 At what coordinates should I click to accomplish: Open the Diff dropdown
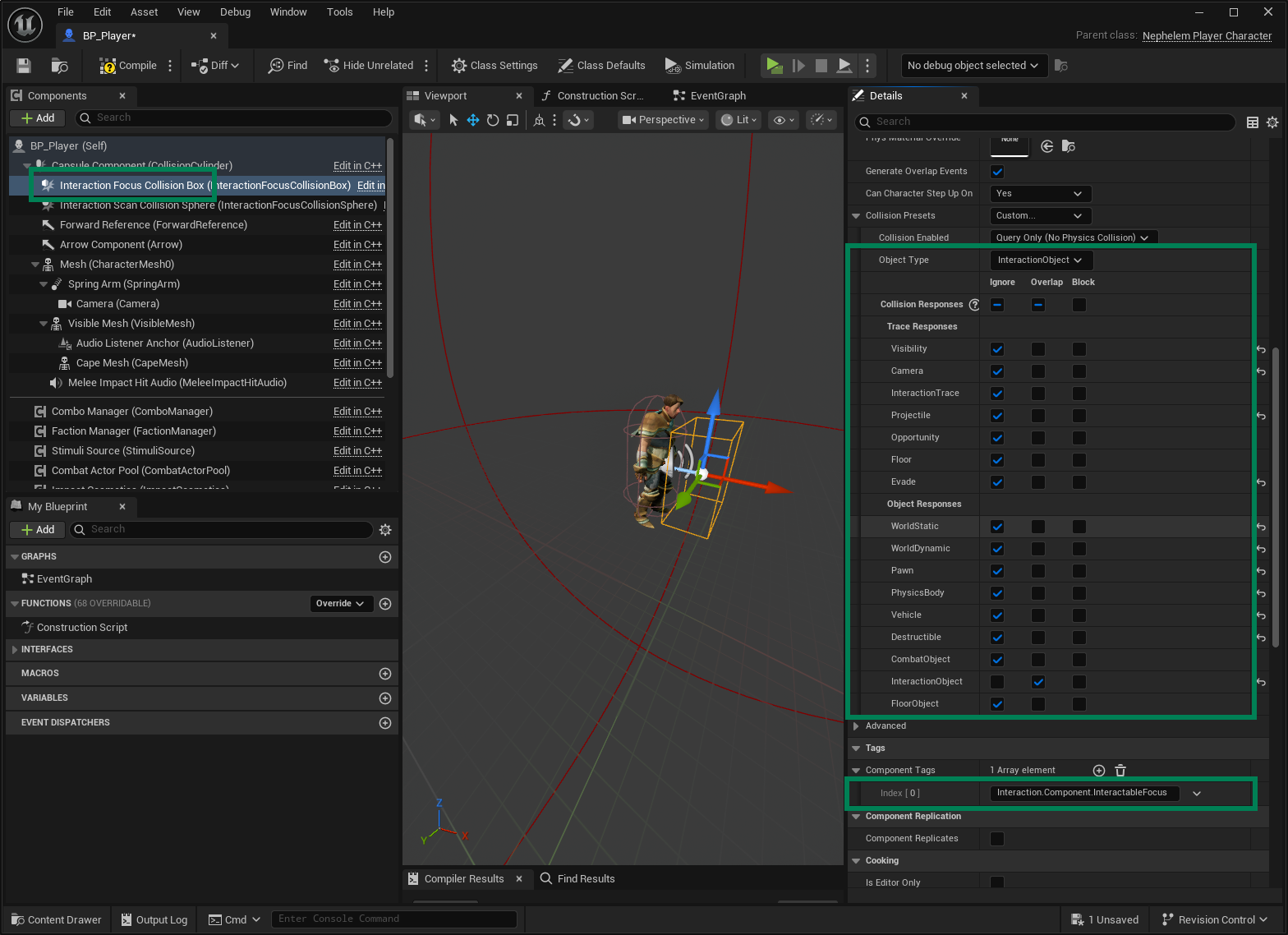[215, 66]
